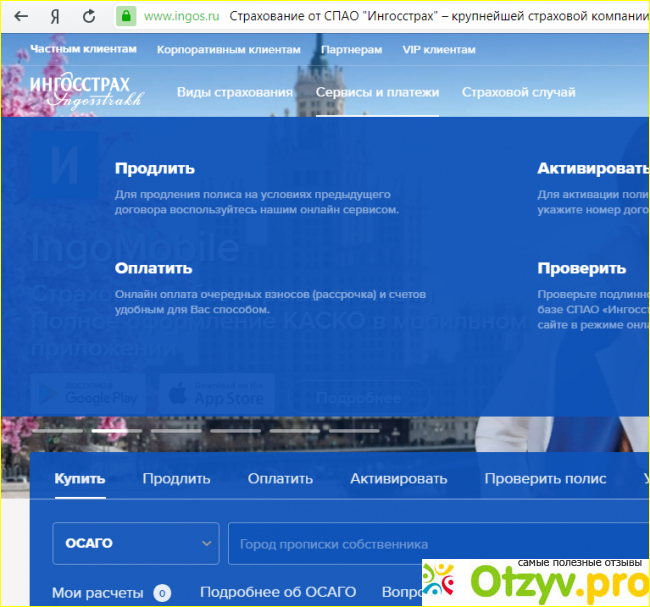Screen dimensions: 650x607
Task: Open the App Store badge
Action: [218, 394]
